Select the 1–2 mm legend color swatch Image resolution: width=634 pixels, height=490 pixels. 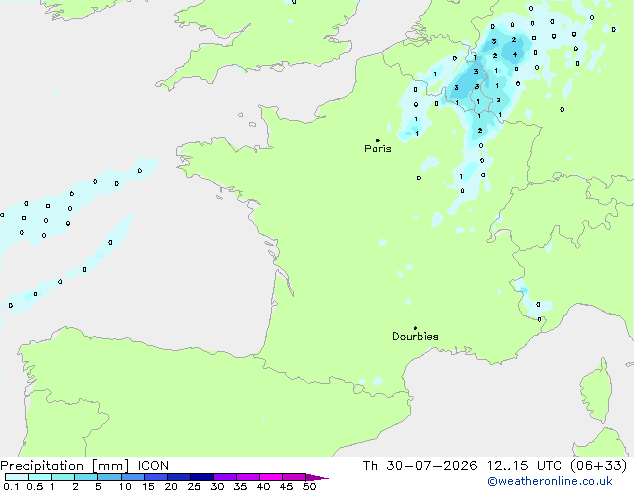point(63,477)
